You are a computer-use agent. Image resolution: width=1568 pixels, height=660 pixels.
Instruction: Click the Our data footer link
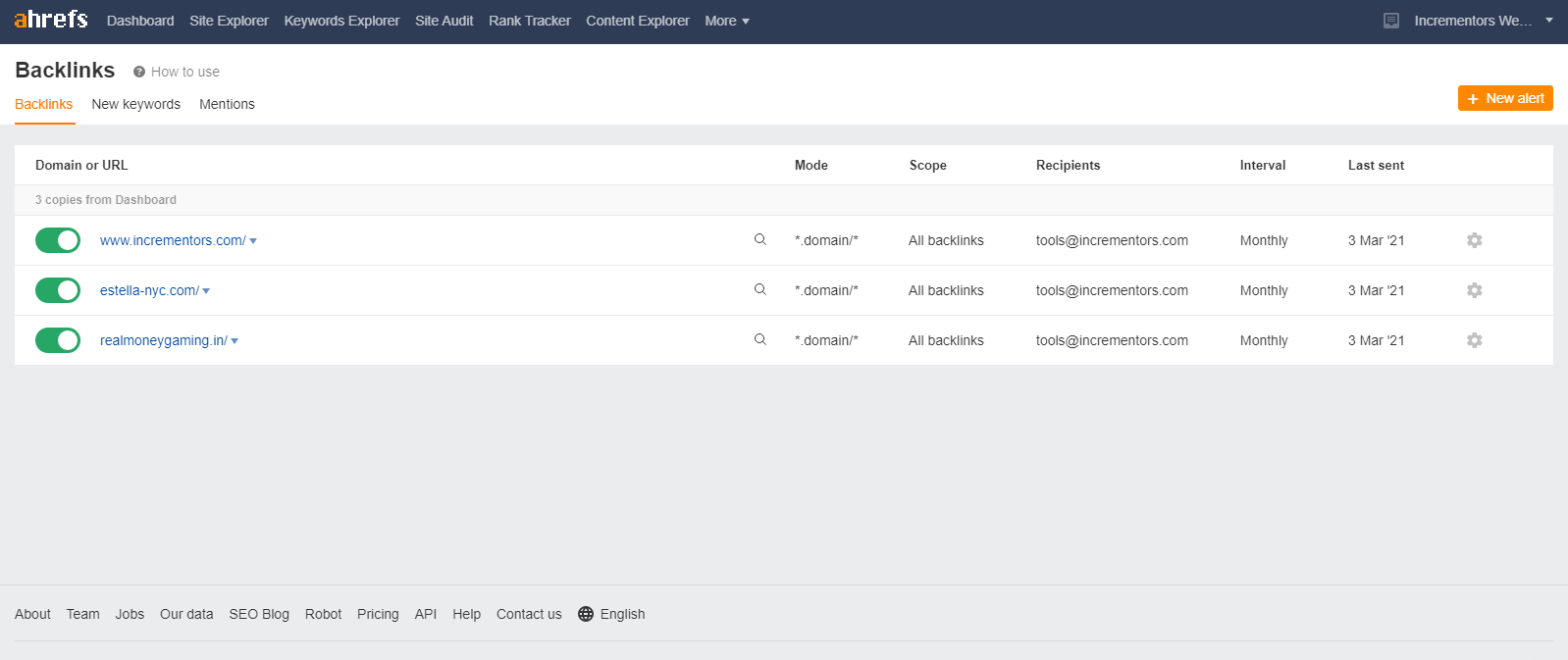click(x=186, y=614)
